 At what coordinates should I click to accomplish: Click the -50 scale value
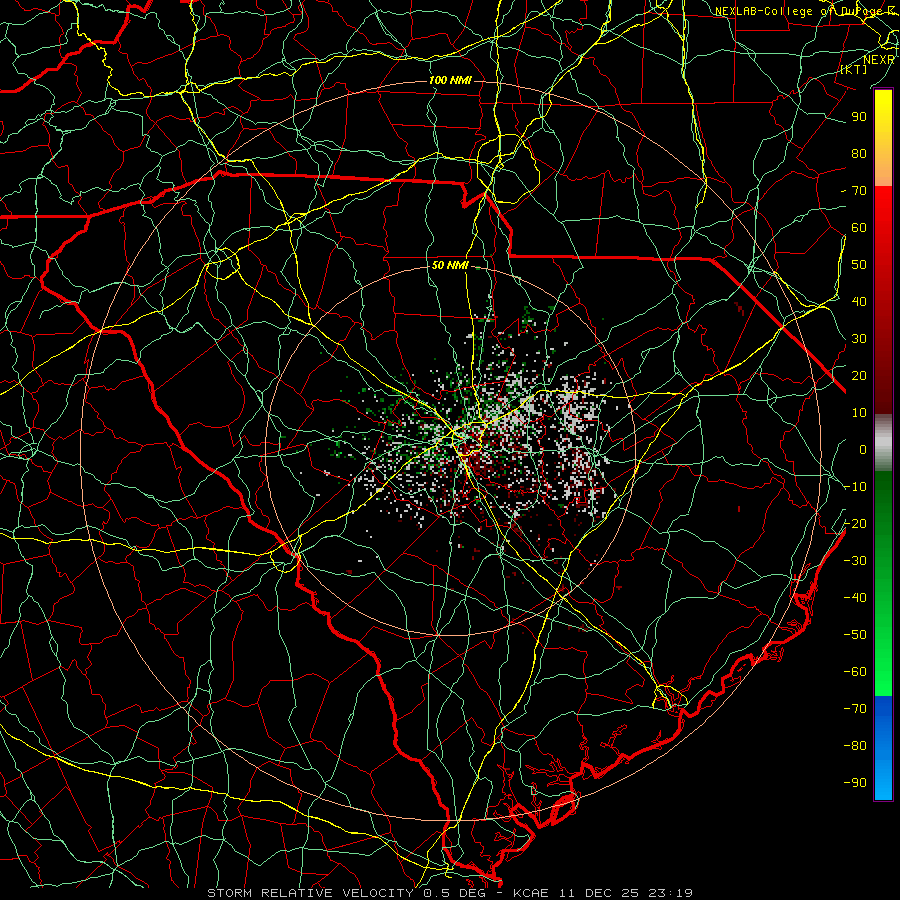point(855,635)
